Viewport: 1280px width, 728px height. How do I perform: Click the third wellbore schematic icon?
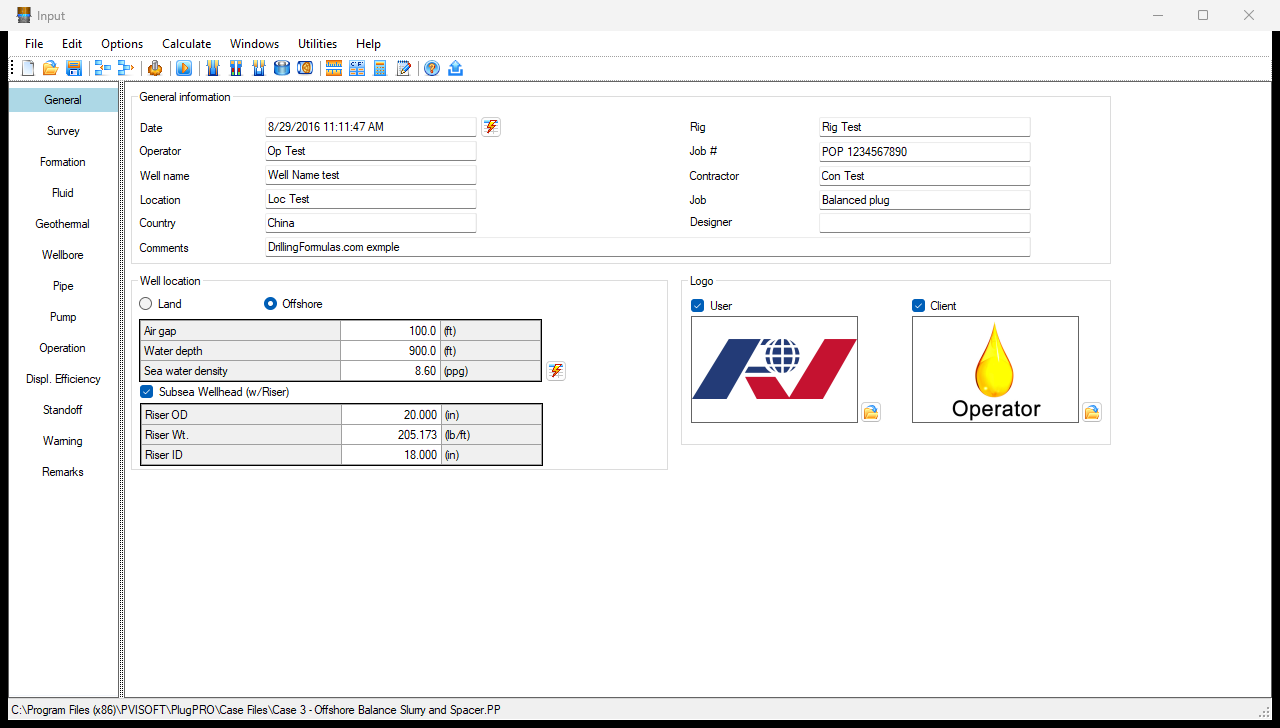pos(259,68)
